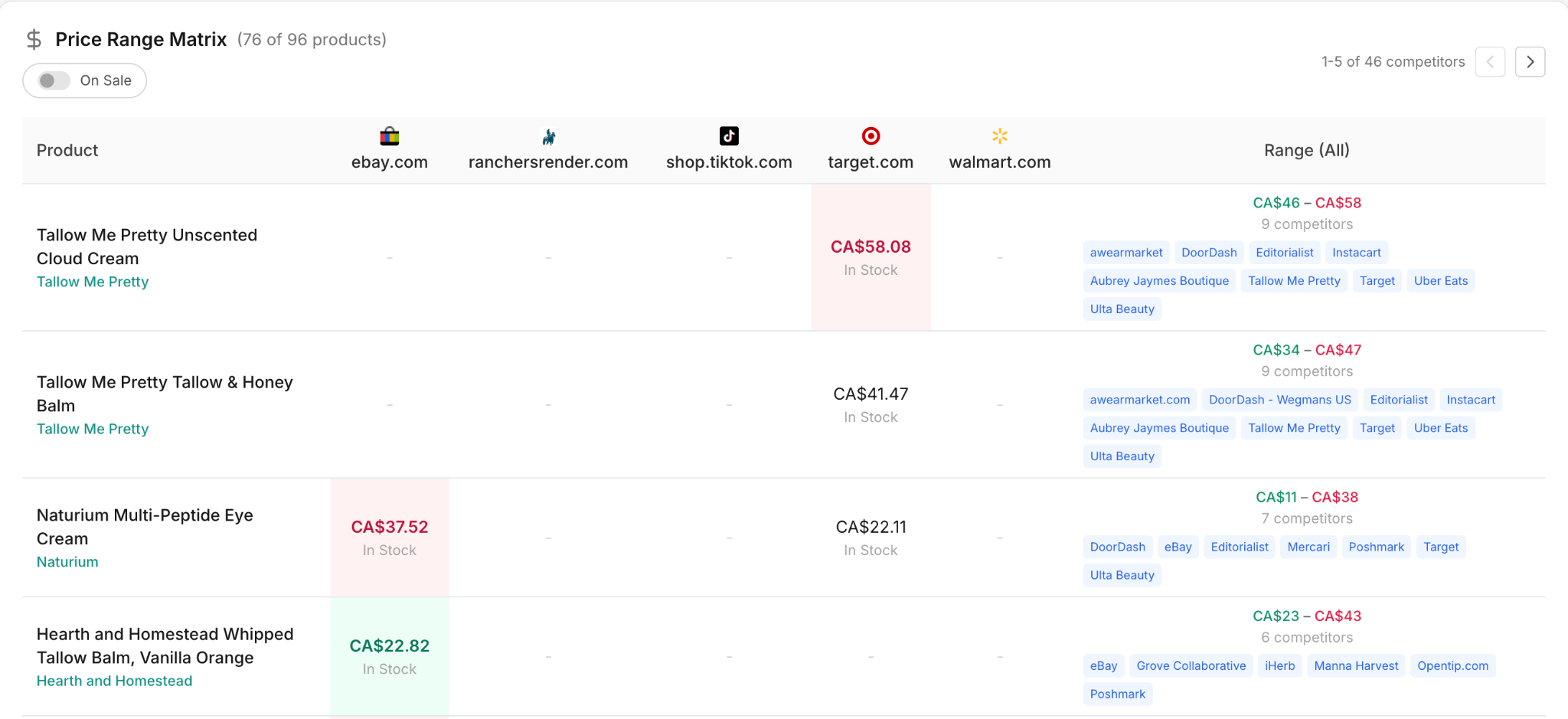Viewport: 1568px width, 719px height.
Task: Click the Manna Harvest tag
Action: [1356, 666]
